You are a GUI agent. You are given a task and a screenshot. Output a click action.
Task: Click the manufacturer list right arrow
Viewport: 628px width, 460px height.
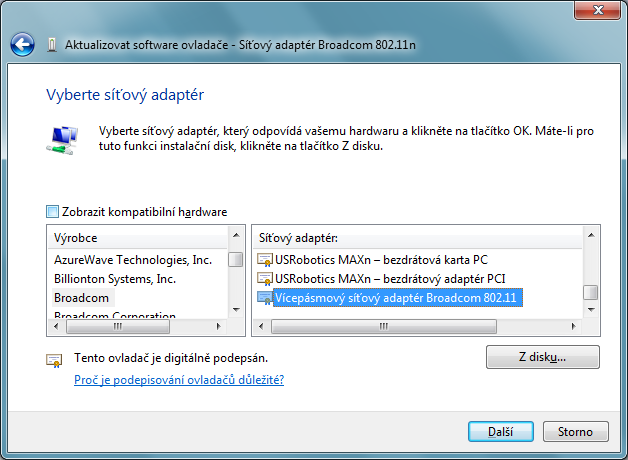[219, 326]
